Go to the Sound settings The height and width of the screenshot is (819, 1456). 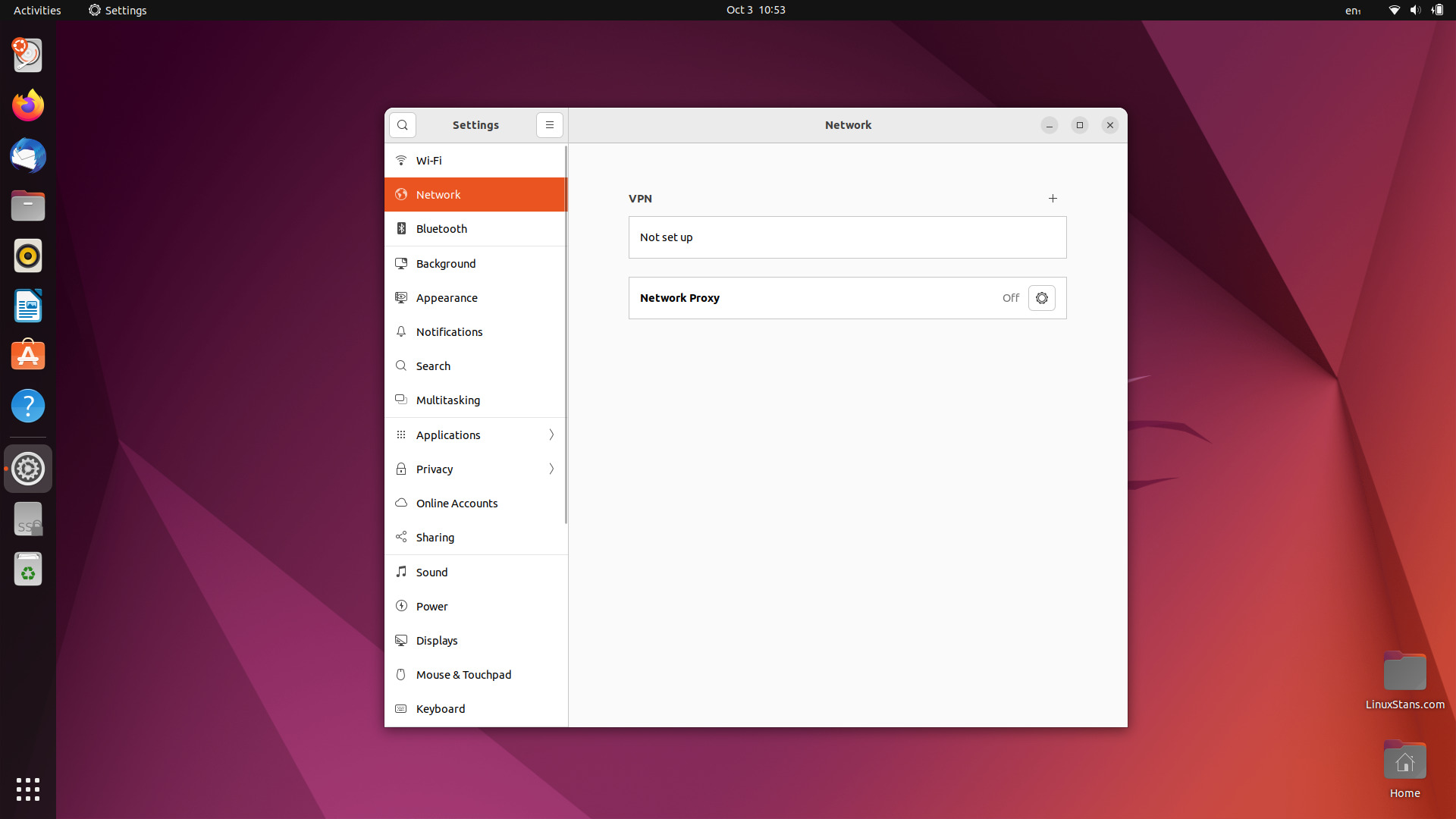pos(476,573)
